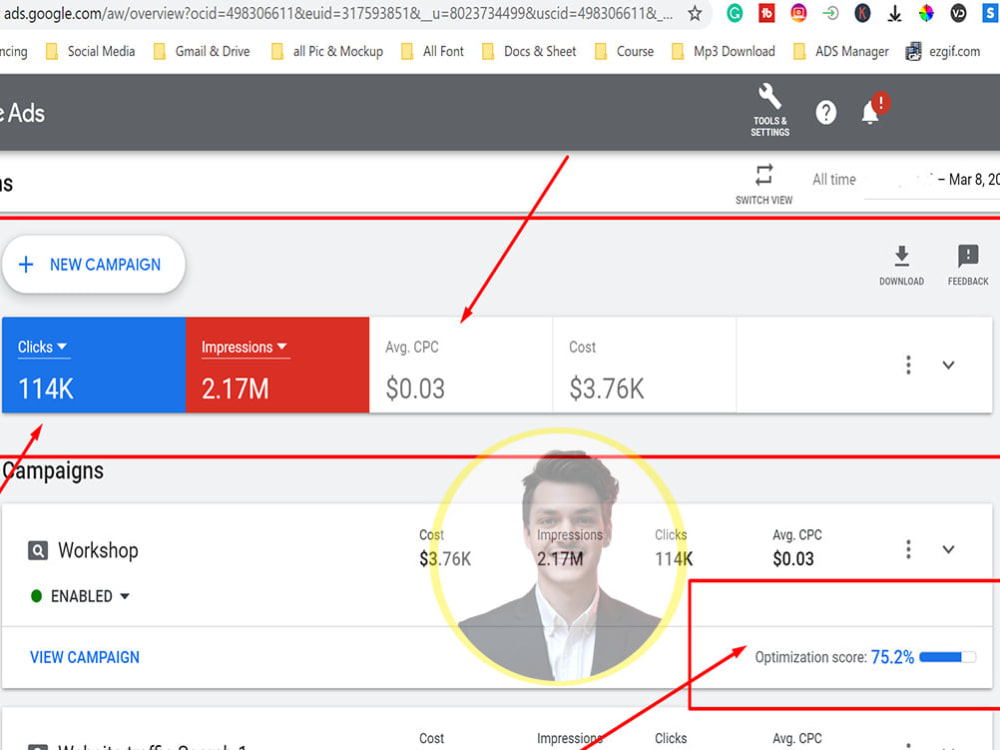
Task: Open the Impressions metric dropdown
Action: (244, 347)
